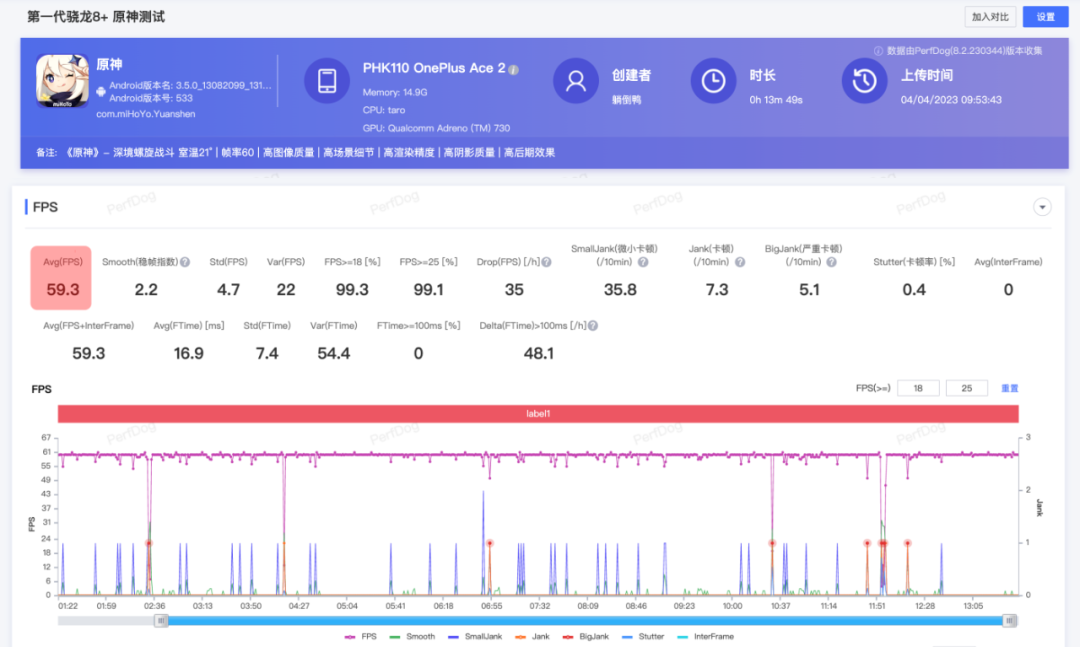The image size is (1080, 647).
Task: Open 设置 settings button
Action: pyautogui.click(x=1045, y=17)
